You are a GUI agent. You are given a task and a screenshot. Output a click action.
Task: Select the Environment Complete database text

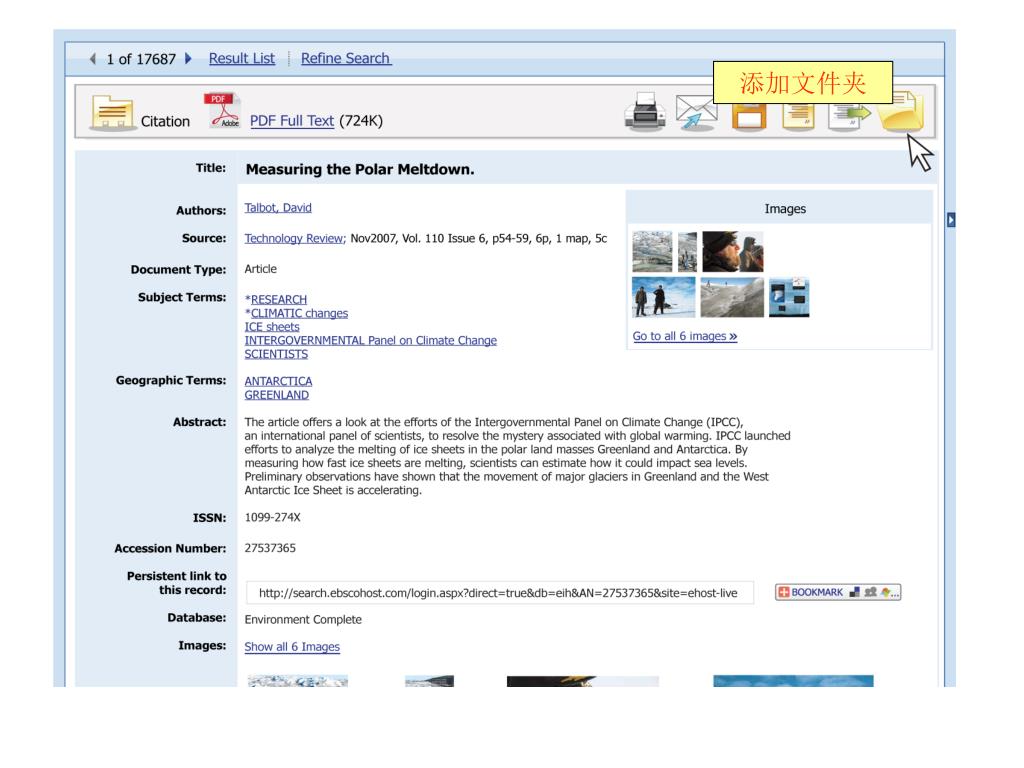click(x=303, y=620)
